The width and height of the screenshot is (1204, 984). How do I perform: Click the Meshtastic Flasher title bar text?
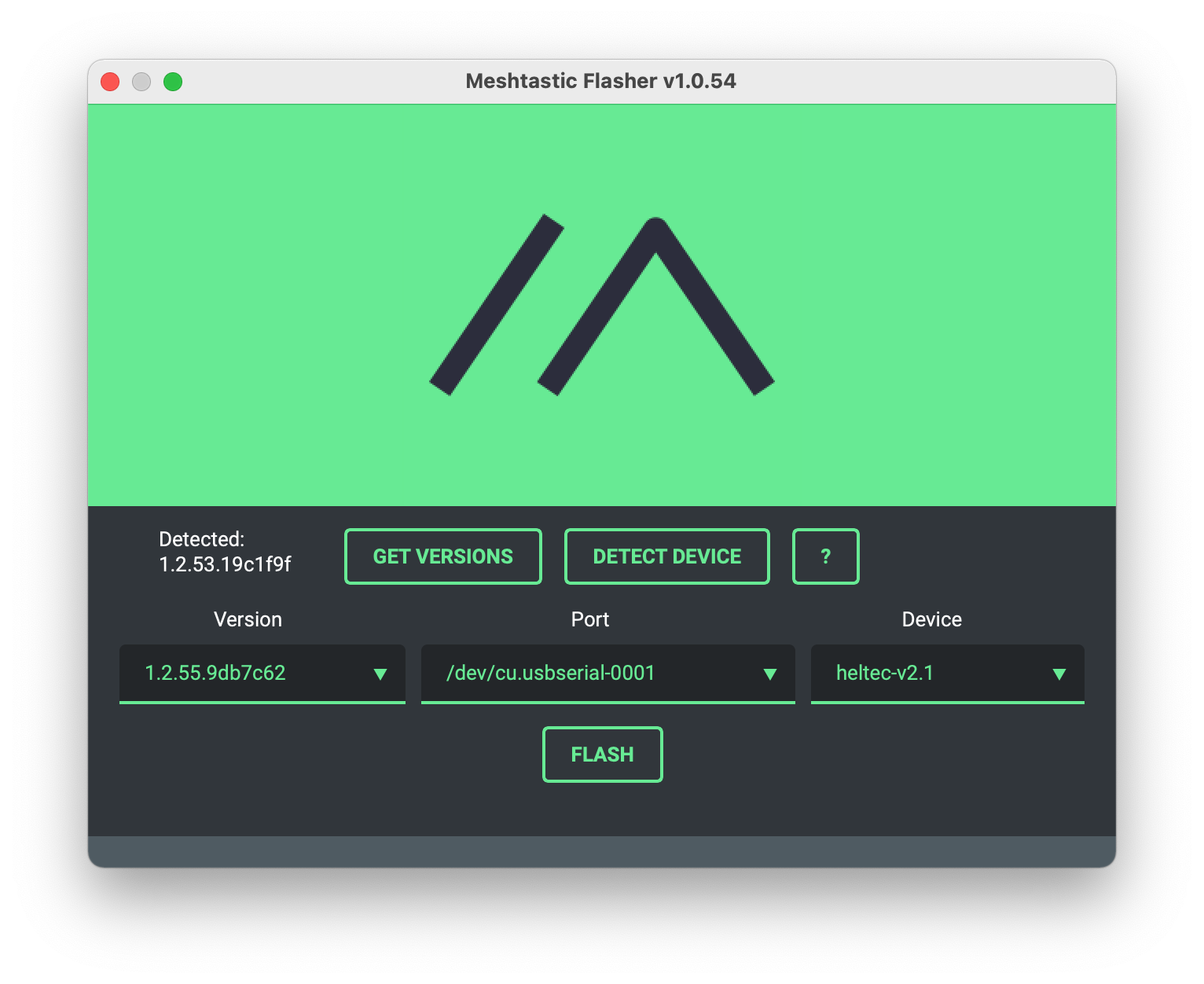point(602,81)
